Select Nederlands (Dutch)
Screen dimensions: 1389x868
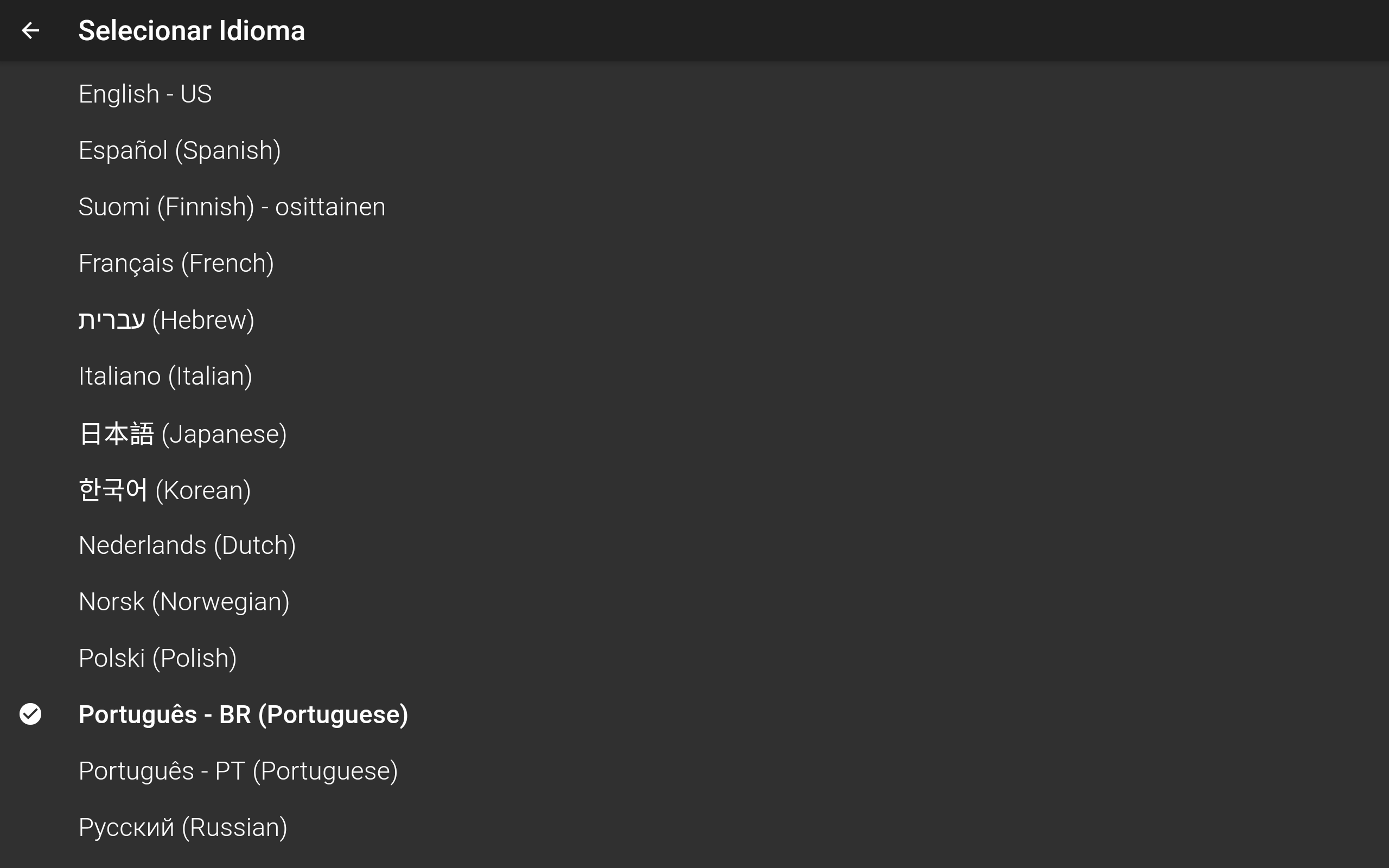694,545
